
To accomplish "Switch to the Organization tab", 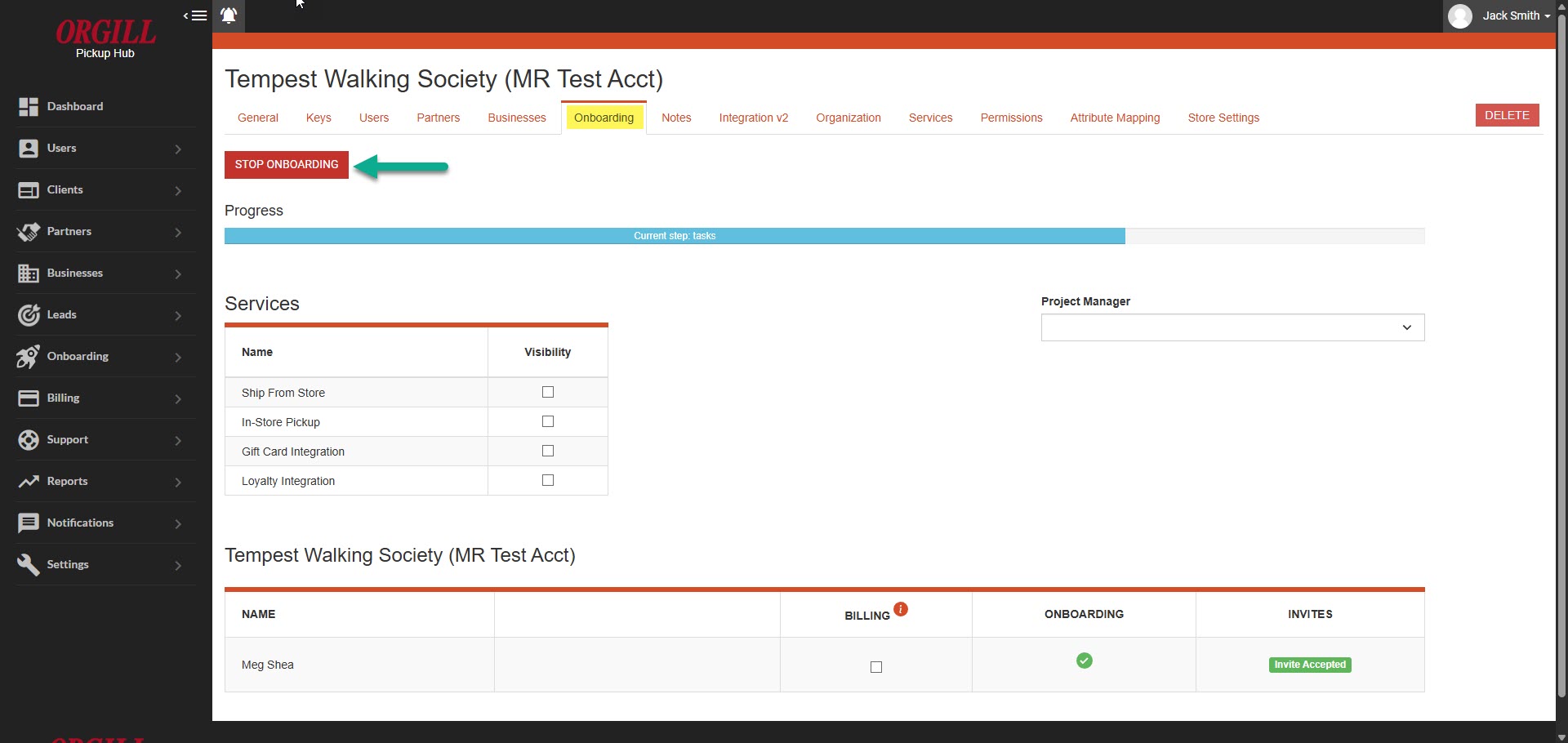I will pyautogui.click(x=849, y=118).
